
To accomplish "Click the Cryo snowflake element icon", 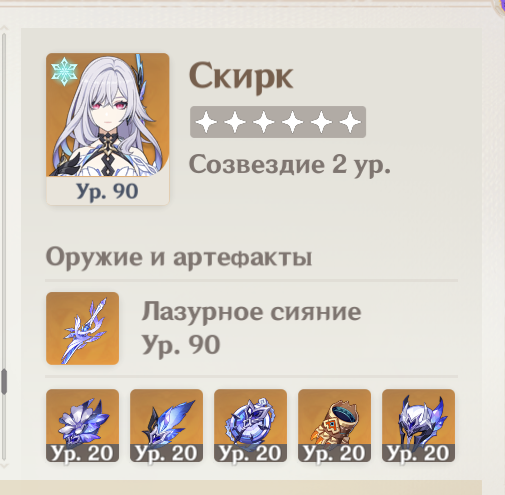I will [64, 72].
